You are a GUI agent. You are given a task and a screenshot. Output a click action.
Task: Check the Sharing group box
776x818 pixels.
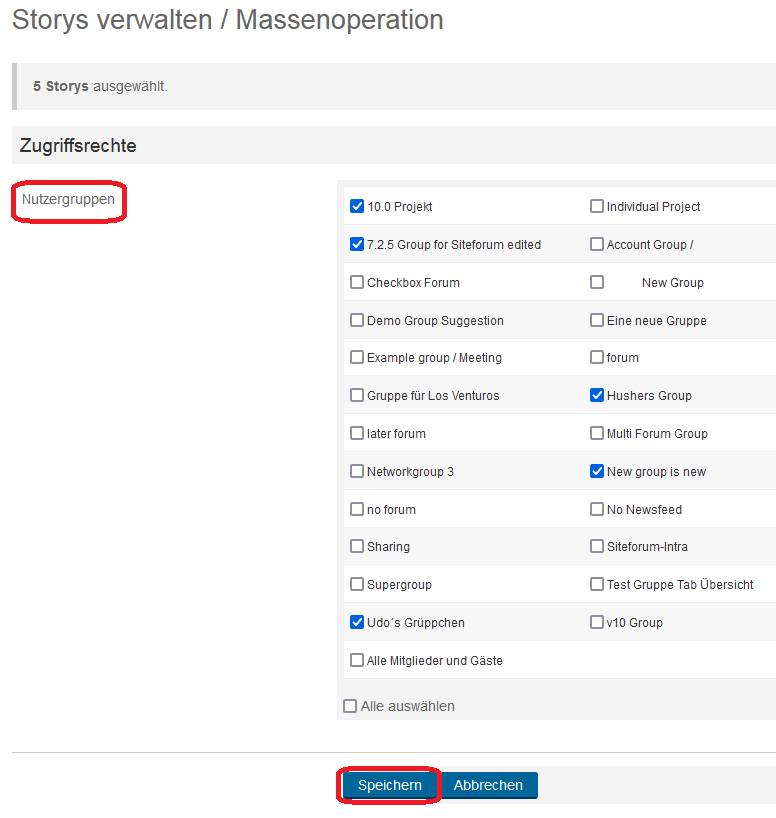pyautogui.click(x=357, y=546)
